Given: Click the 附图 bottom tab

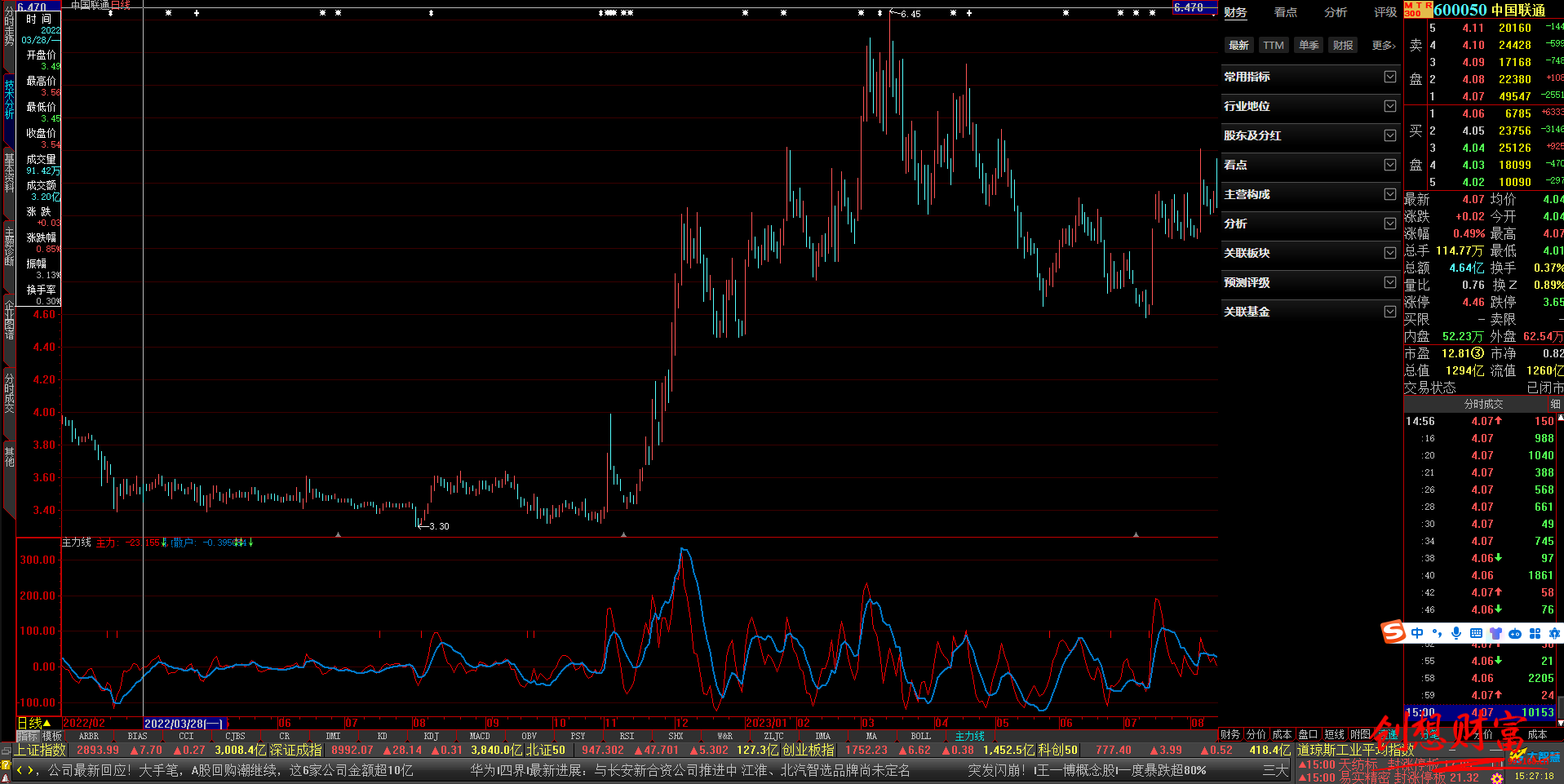Looking at the screenshot, I should (x=1360, y=734).
